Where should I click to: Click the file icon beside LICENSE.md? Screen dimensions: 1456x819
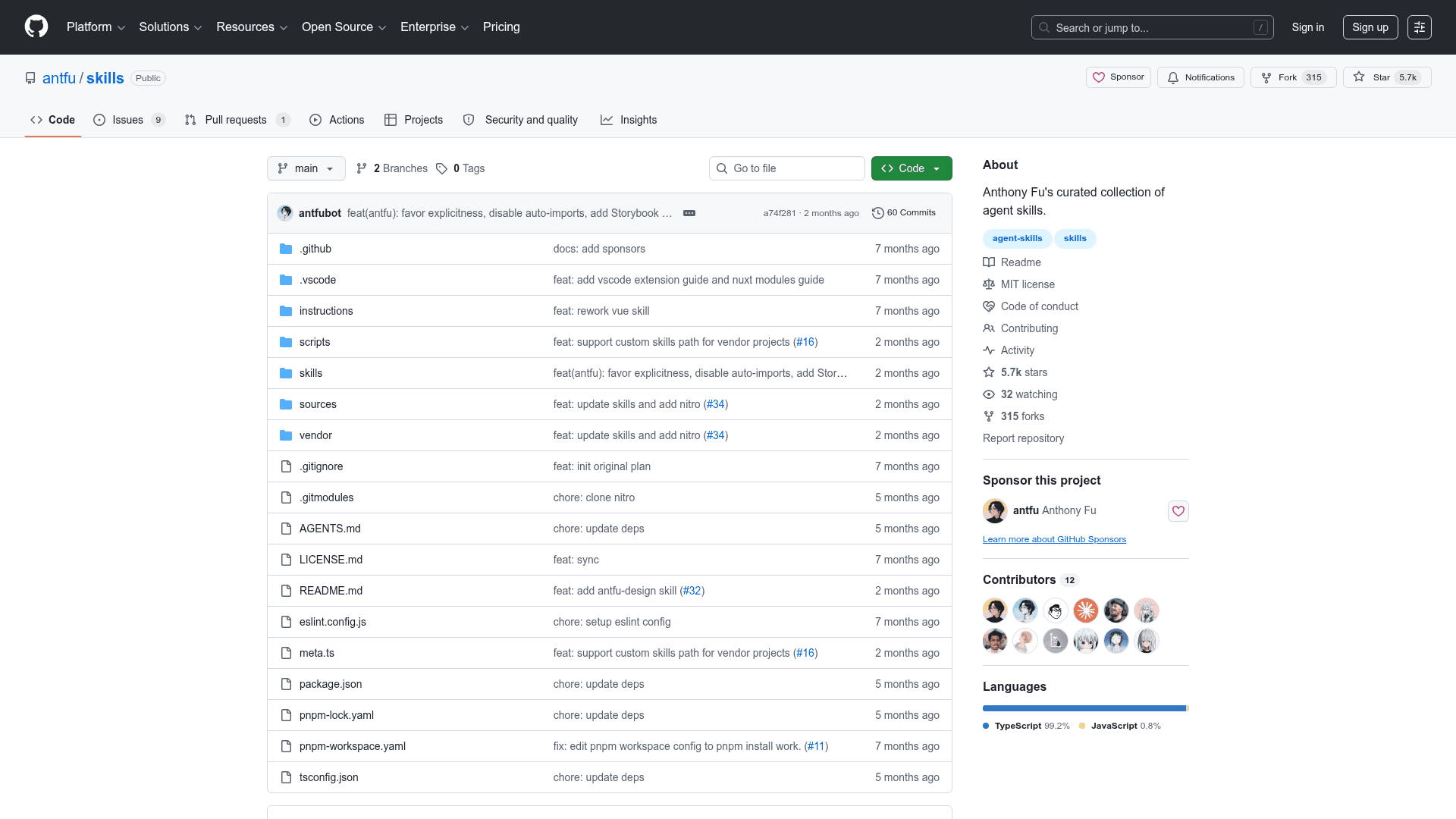coord(286,560)
